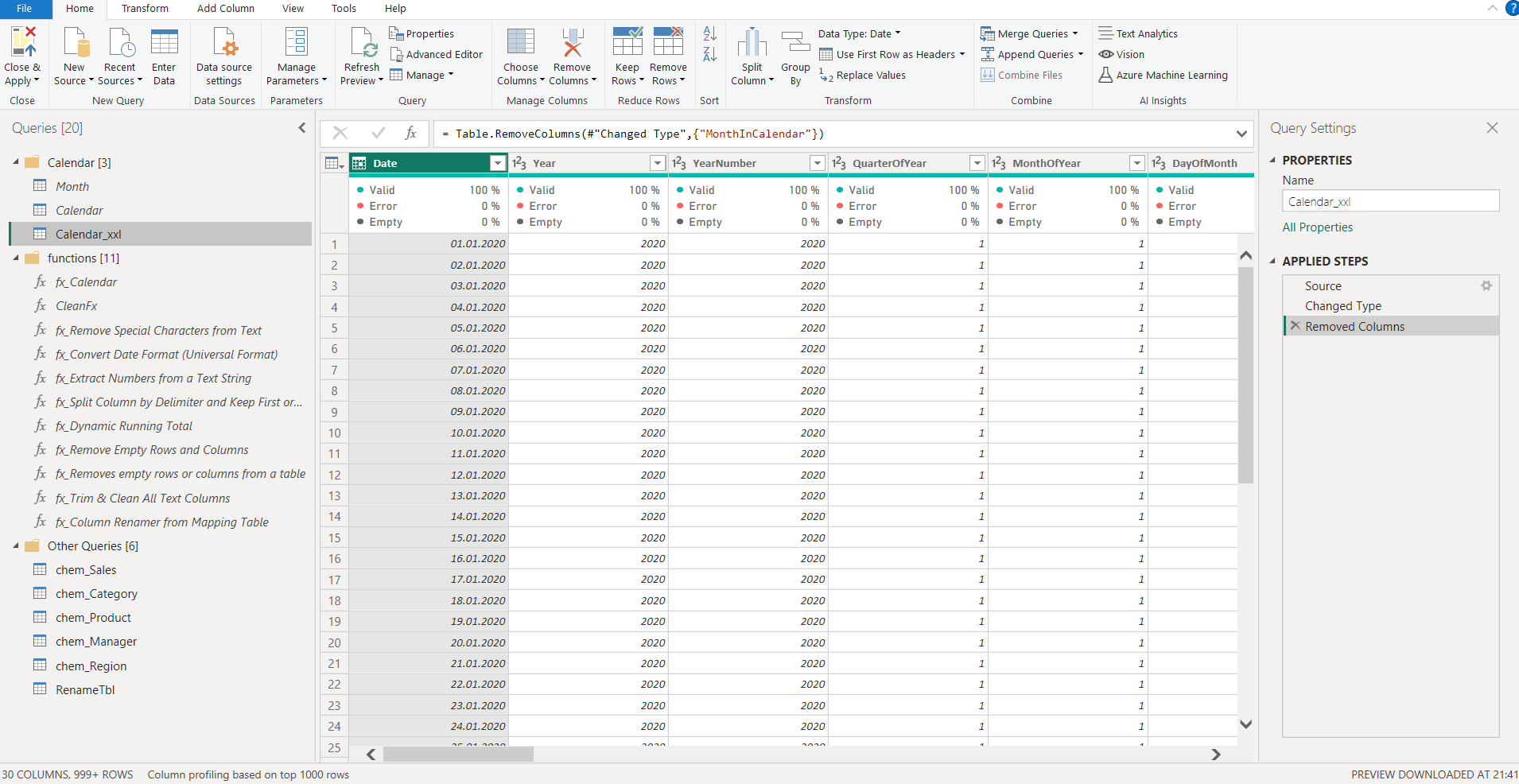Open YearNumber column filter dropdown
The width and height of the screenshot is (1519, 784).
pyautogui.click(x=818, y=163)
